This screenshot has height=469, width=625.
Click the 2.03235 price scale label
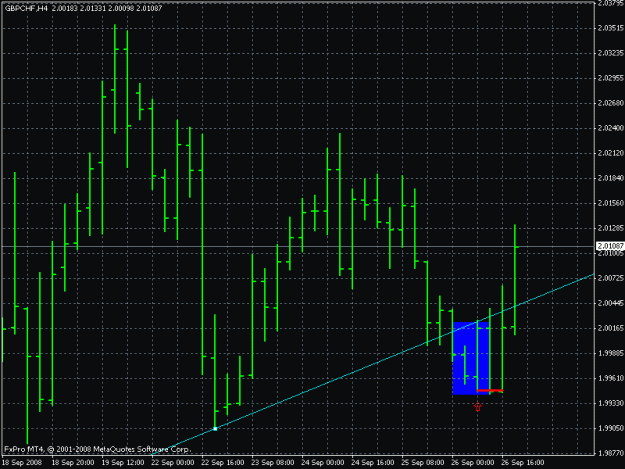pos(611,53)
